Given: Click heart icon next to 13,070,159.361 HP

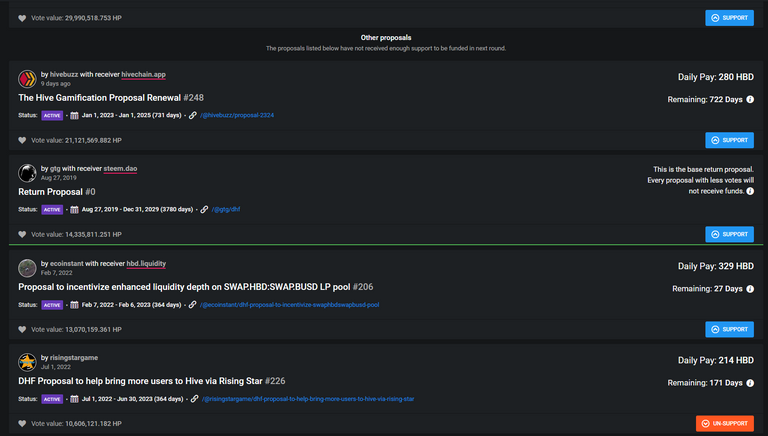Looking at the screenshot, I should click(22, 329).
